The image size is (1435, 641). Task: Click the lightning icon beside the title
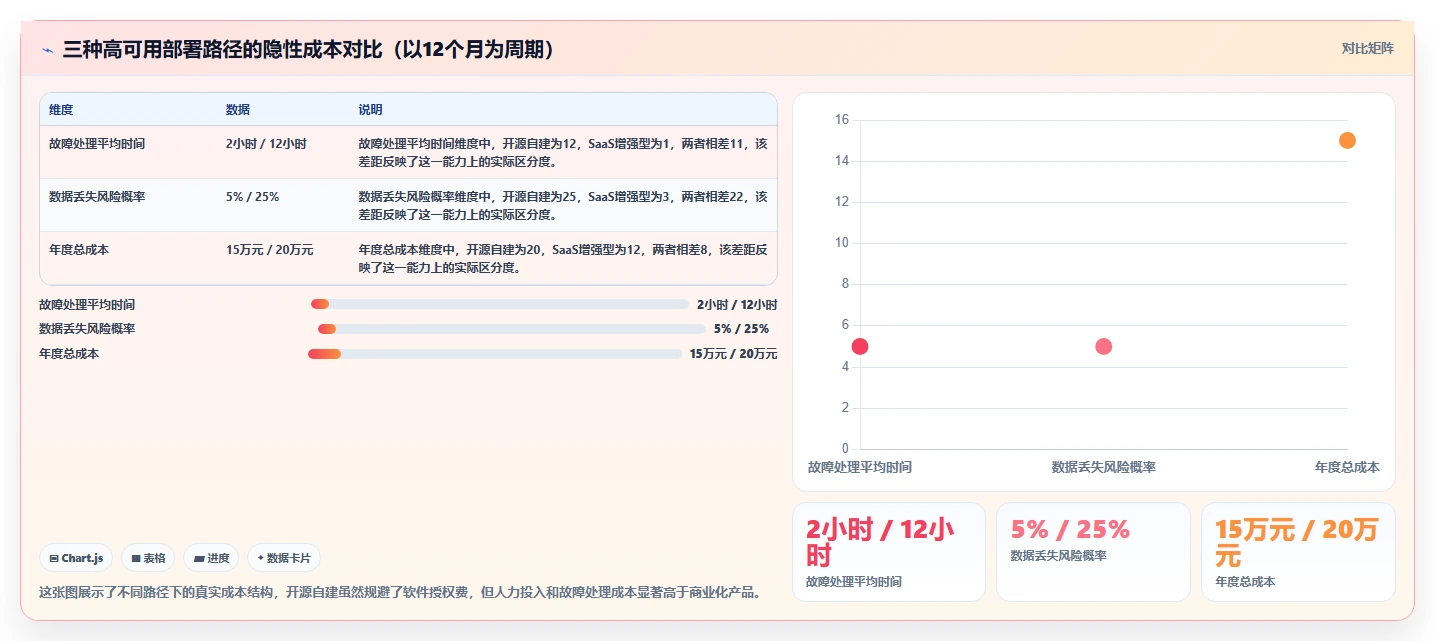(x=47, y=50)
